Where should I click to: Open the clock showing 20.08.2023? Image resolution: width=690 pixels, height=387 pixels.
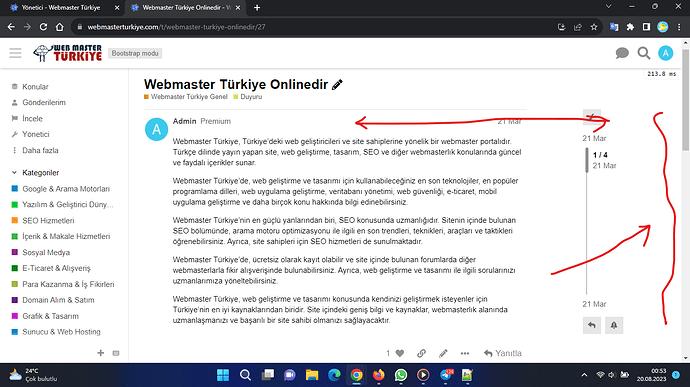click(651, 375)
